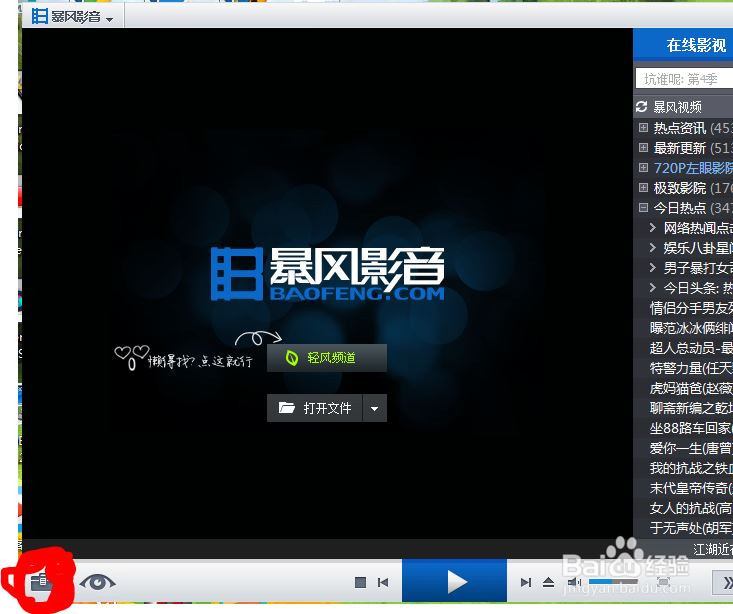The height and width of the screenshot is (614, 733).
Task: Expand the 720P左眼影院 category
Action: pos(643,167)
